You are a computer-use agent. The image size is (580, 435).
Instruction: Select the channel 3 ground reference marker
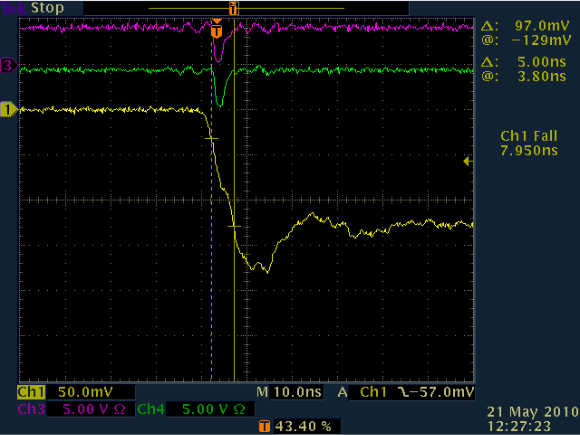(x=9, y=65)
